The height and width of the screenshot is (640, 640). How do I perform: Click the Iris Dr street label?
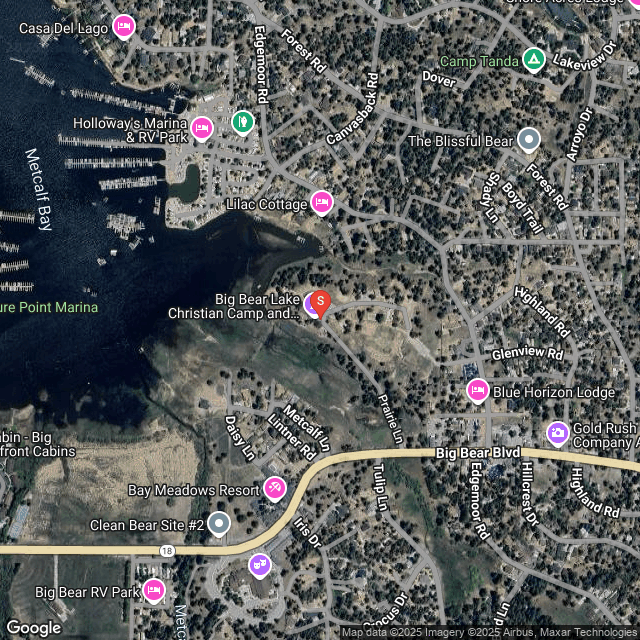(307, 533)
